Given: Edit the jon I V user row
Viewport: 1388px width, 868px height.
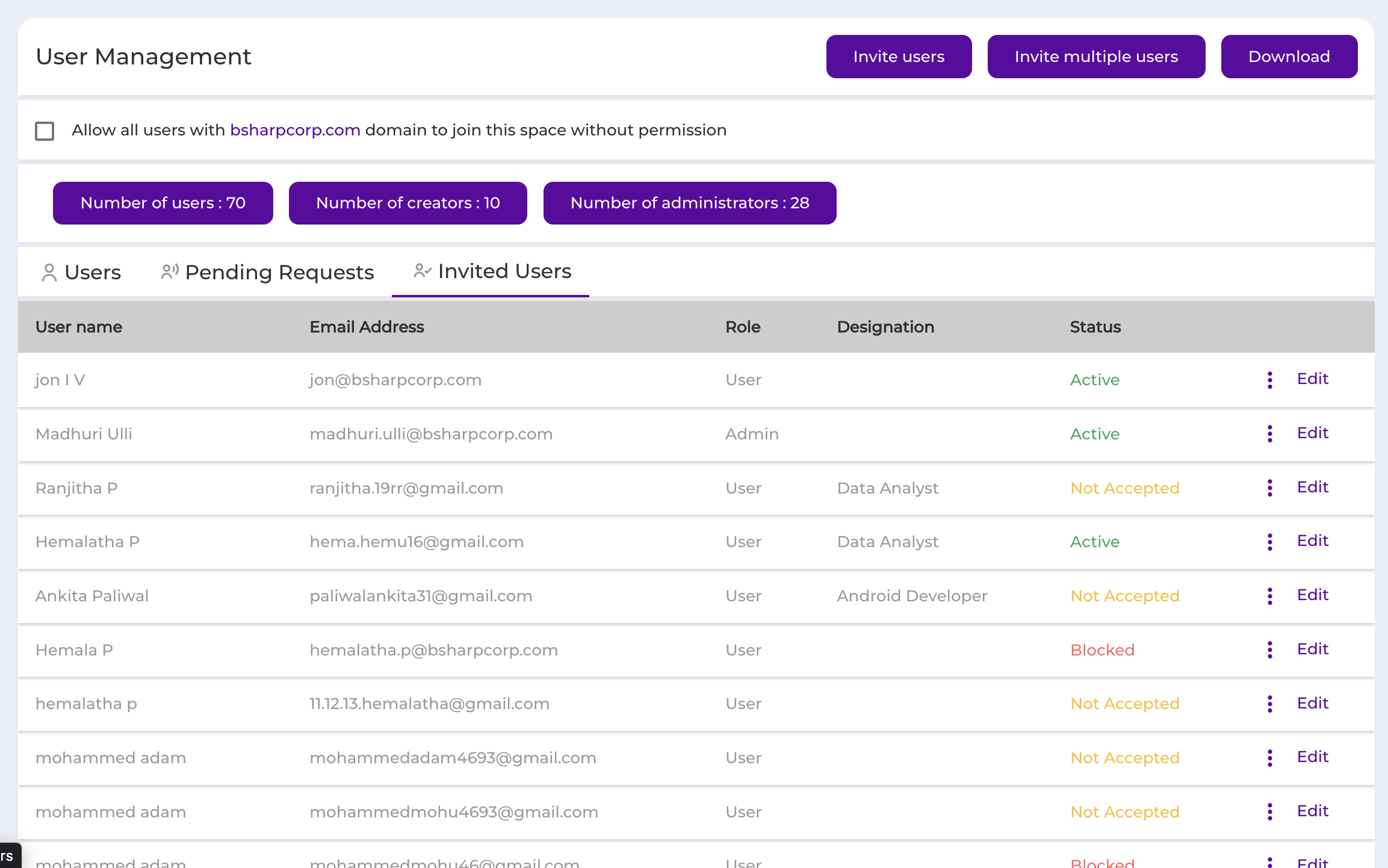Looking at the screenshot, I should pyautogui.click(x=1312, y=379).
